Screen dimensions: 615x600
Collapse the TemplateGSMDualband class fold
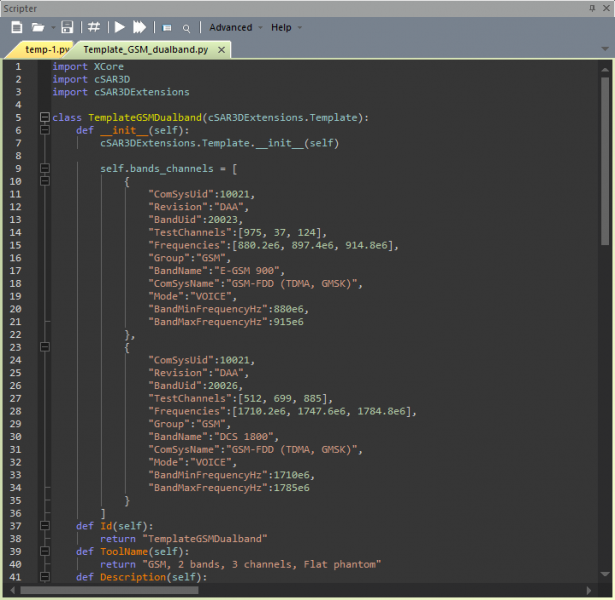click(44, 117)
